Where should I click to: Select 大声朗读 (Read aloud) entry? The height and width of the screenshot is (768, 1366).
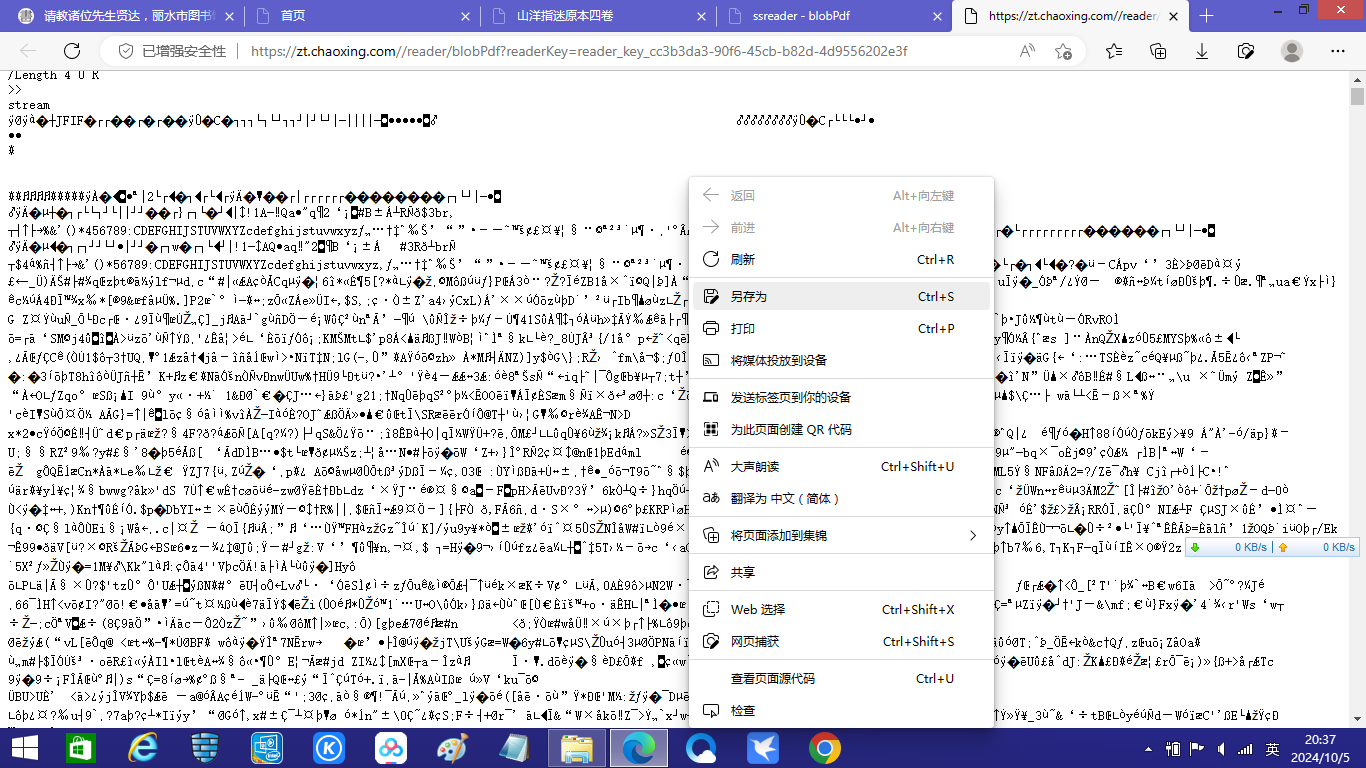point(841,466)
